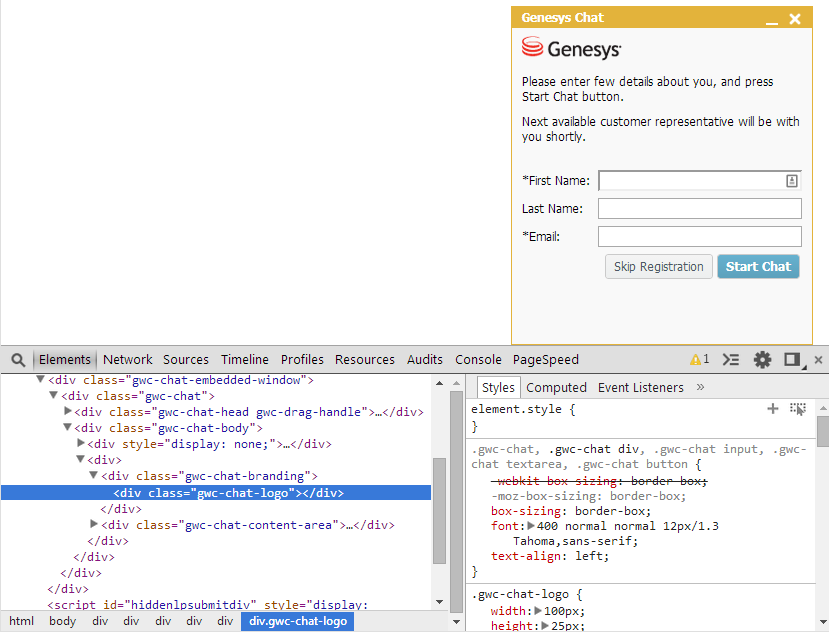Click Skip Registration button
Viewport: 829px width, 632px height.
(659, 267)
